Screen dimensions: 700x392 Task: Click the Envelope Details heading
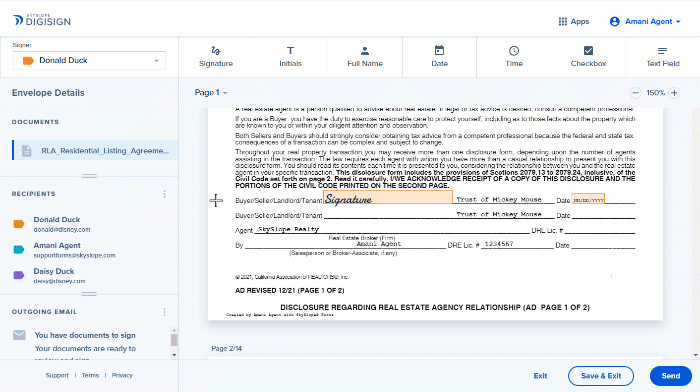(x=48, y=93)
